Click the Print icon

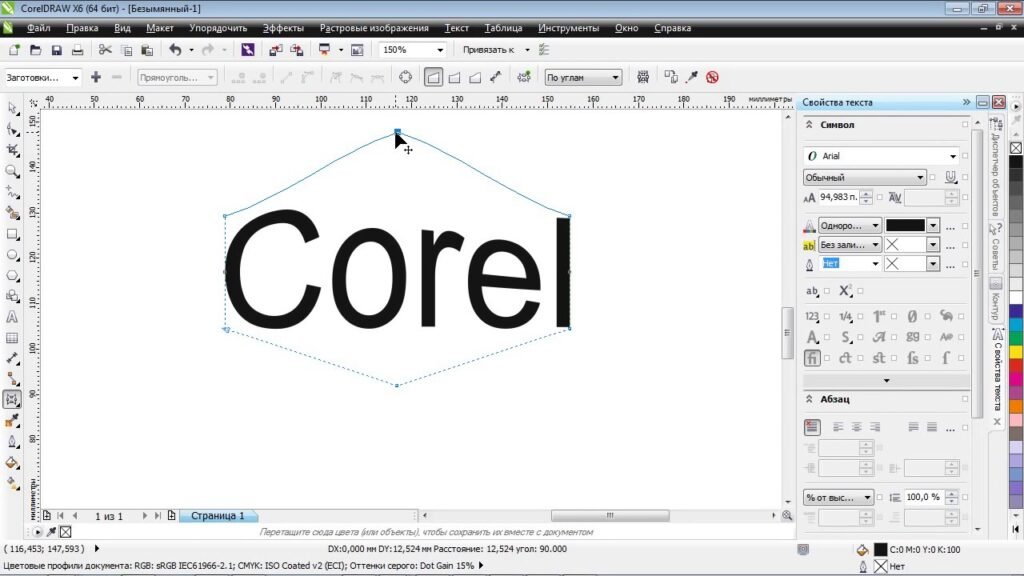coord(77,50)
